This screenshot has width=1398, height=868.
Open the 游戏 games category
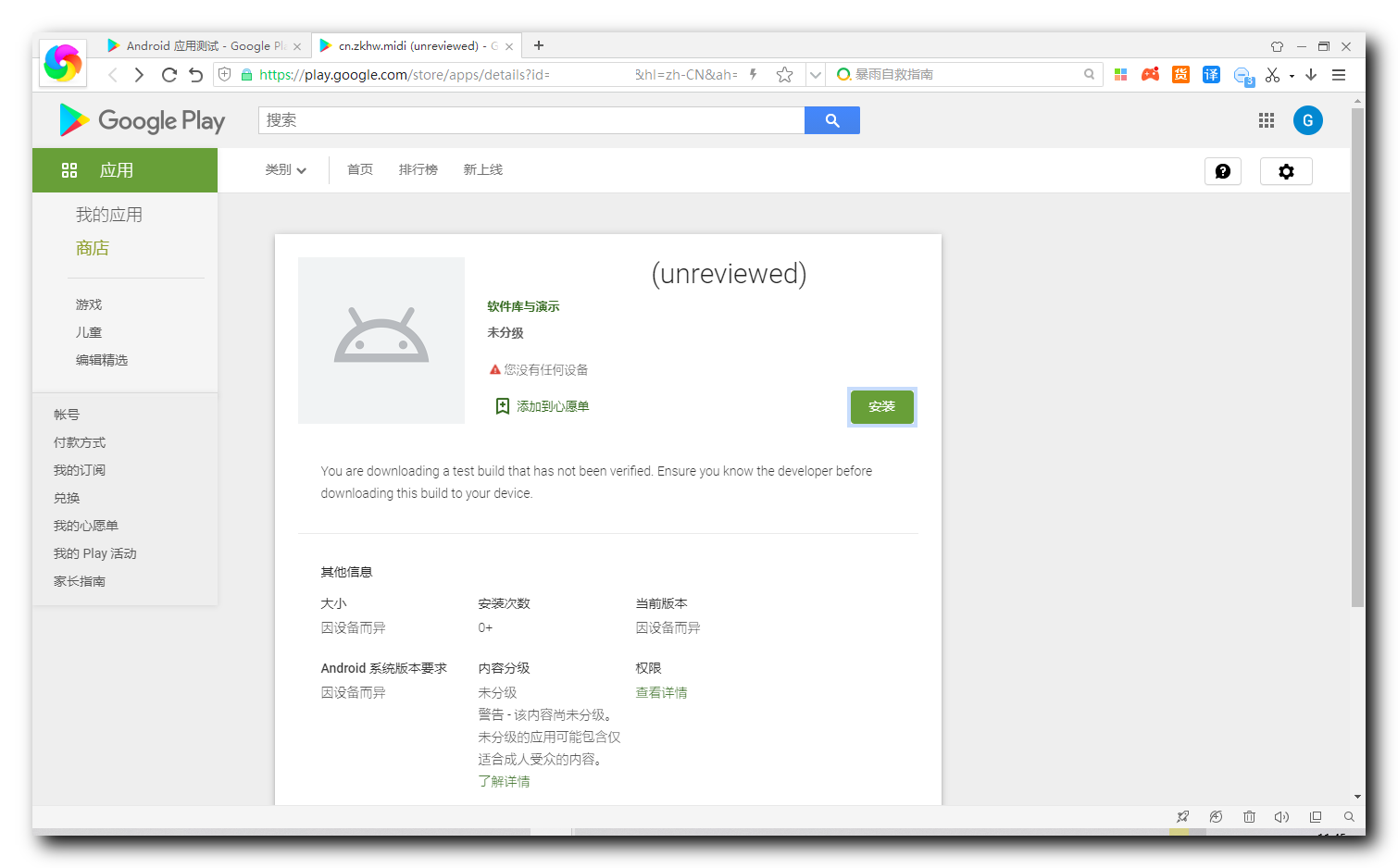pyautogui.click(x=89, y=304)
